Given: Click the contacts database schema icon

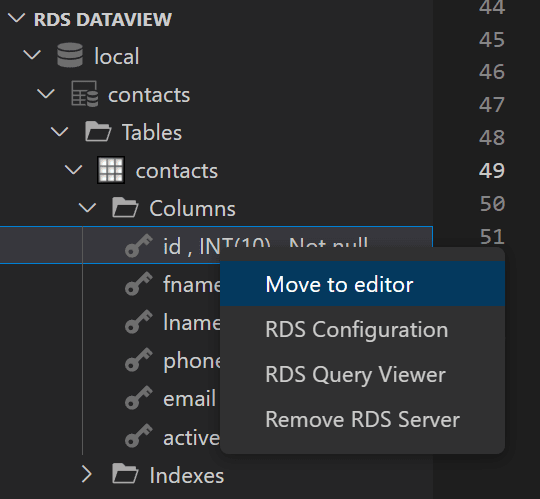Looking at the screenshot, I should point(84,94).
